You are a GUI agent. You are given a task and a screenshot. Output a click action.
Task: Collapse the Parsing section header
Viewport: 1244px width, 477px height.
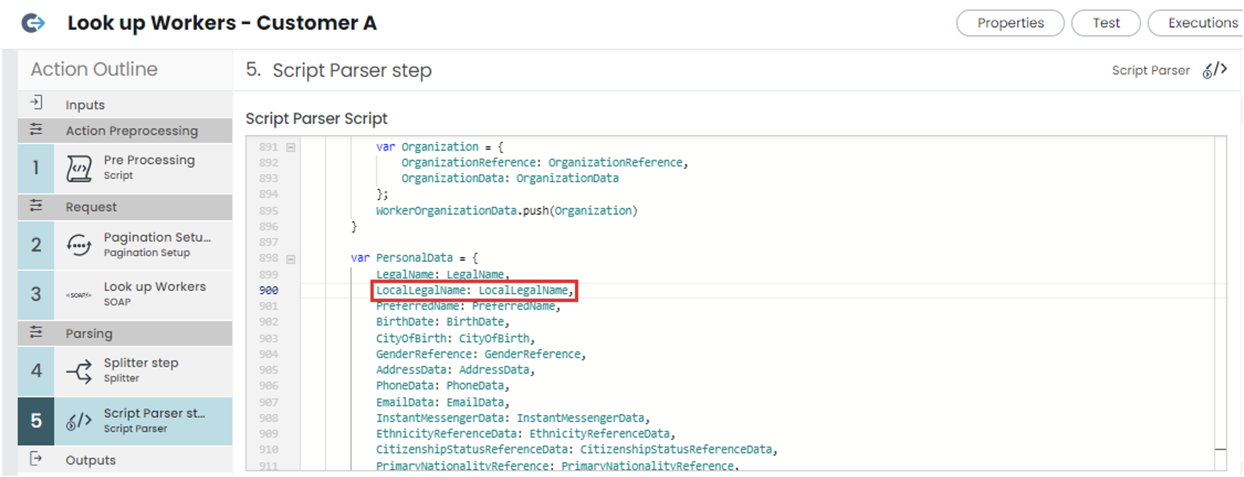[x=125, y=333]
